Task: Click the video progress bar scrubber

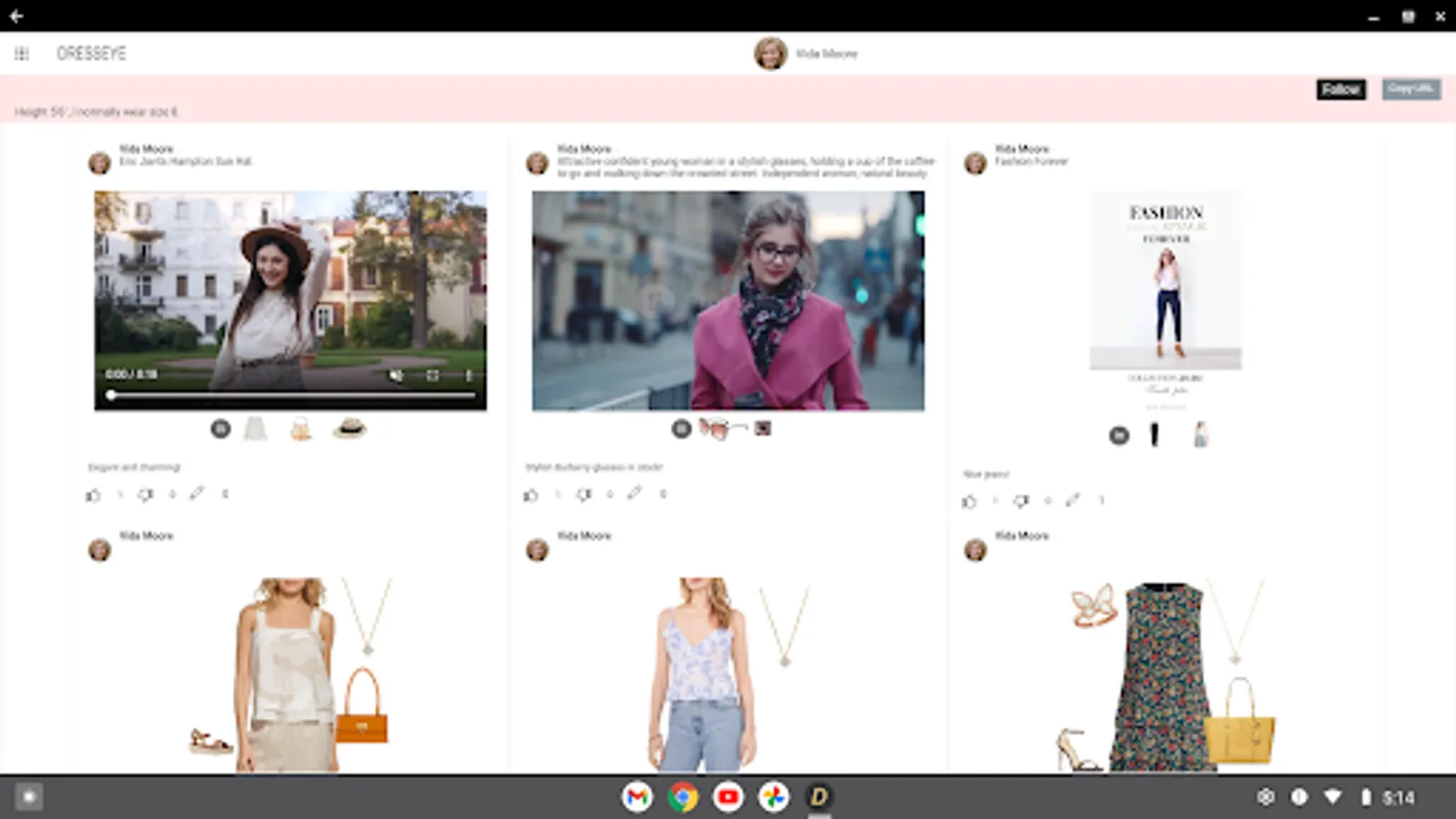Action: (111, 395)
